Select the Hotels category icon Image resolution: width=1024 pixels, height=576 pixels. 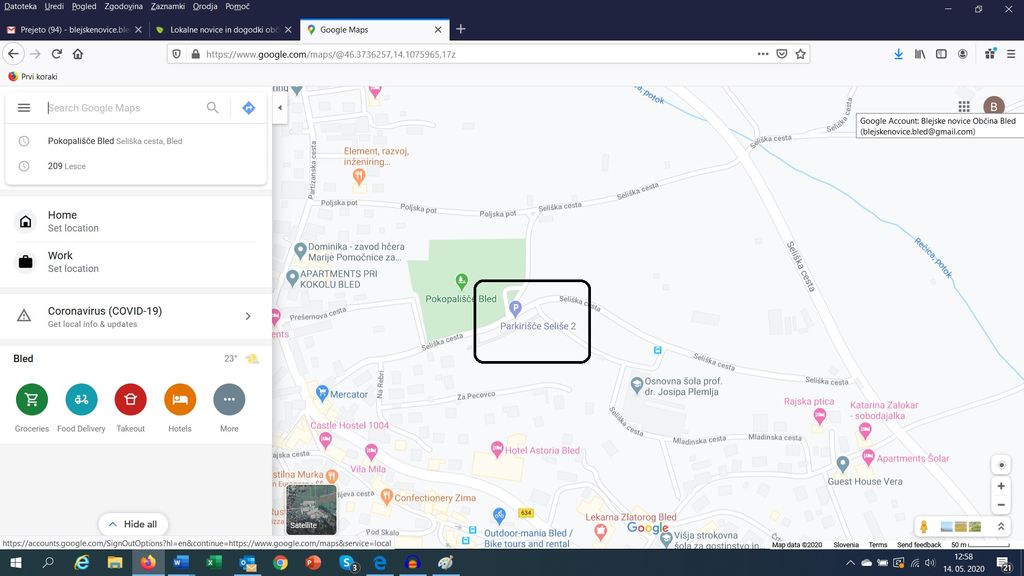pyautogui.click(x=180, y=400)
